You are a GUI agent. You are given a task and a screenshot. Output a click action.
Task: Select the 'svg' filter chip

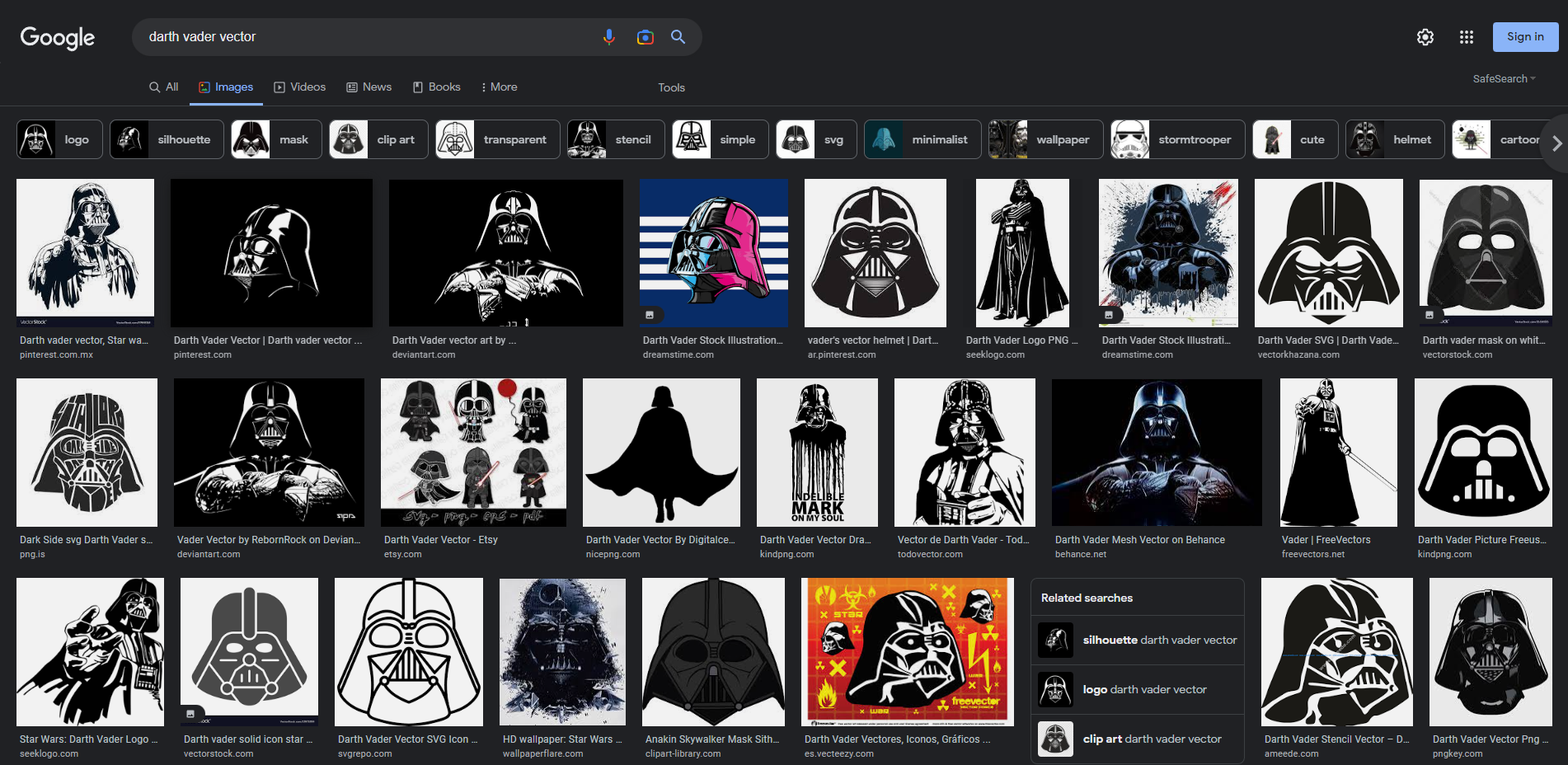coord(816,139)
